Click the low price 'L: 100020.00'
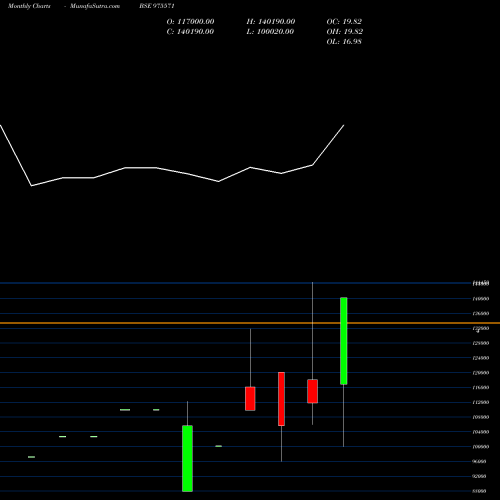This screenshot has height=500, width=500. [x=270, y=32]
